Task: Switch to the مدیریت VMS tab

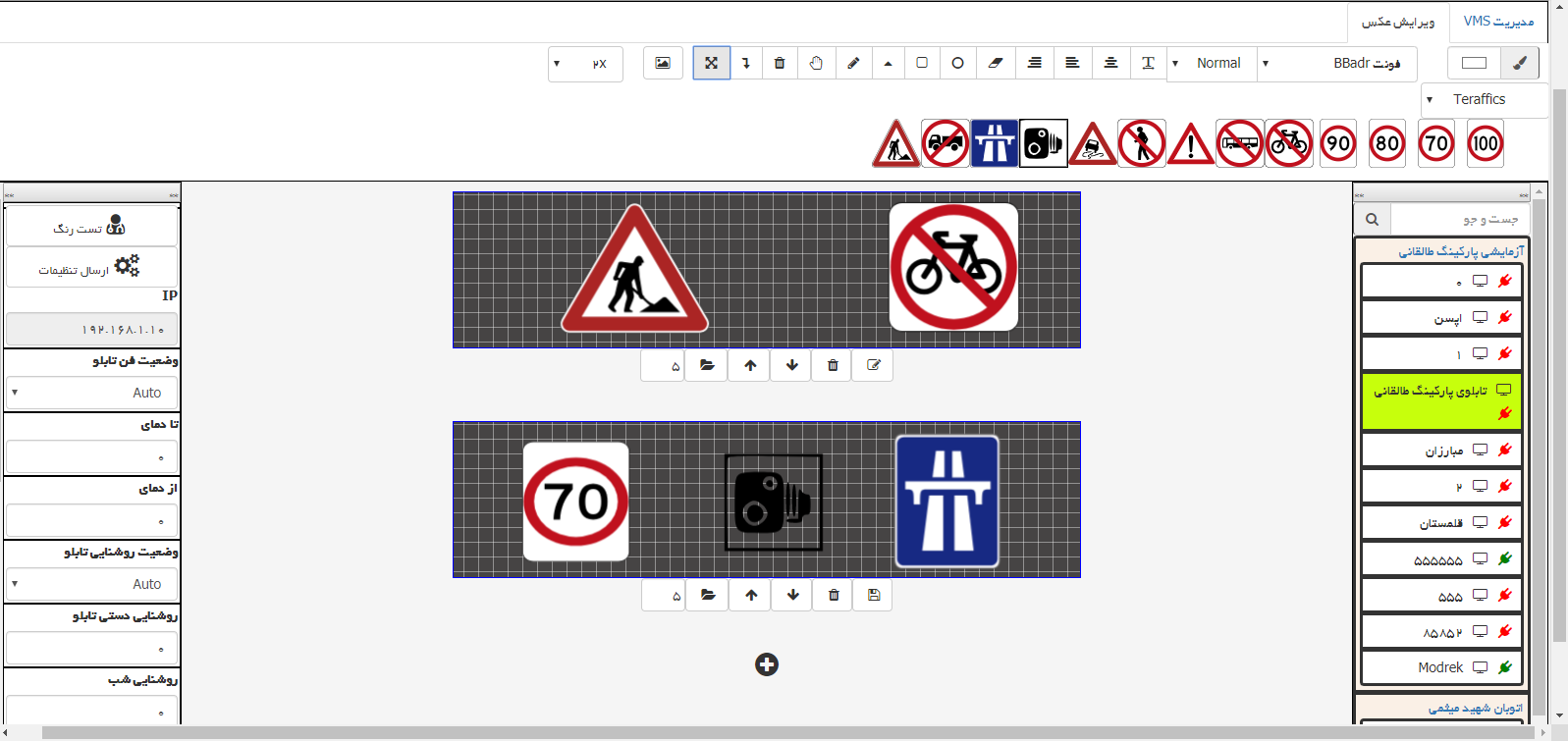Action: (1498, 21)
